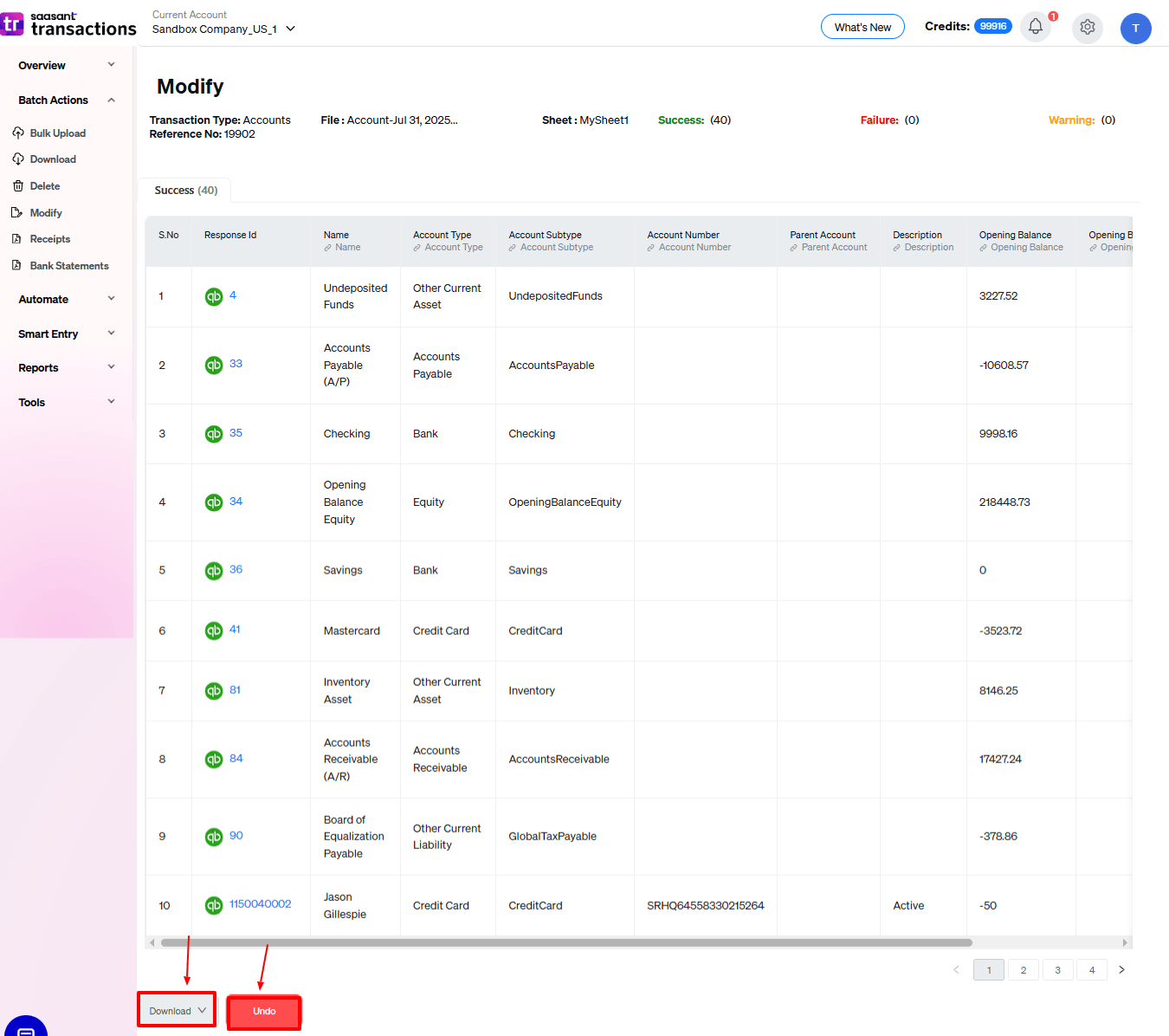Open the settings gear
Viewport: 1169px width, 1036px height.
1088,28
